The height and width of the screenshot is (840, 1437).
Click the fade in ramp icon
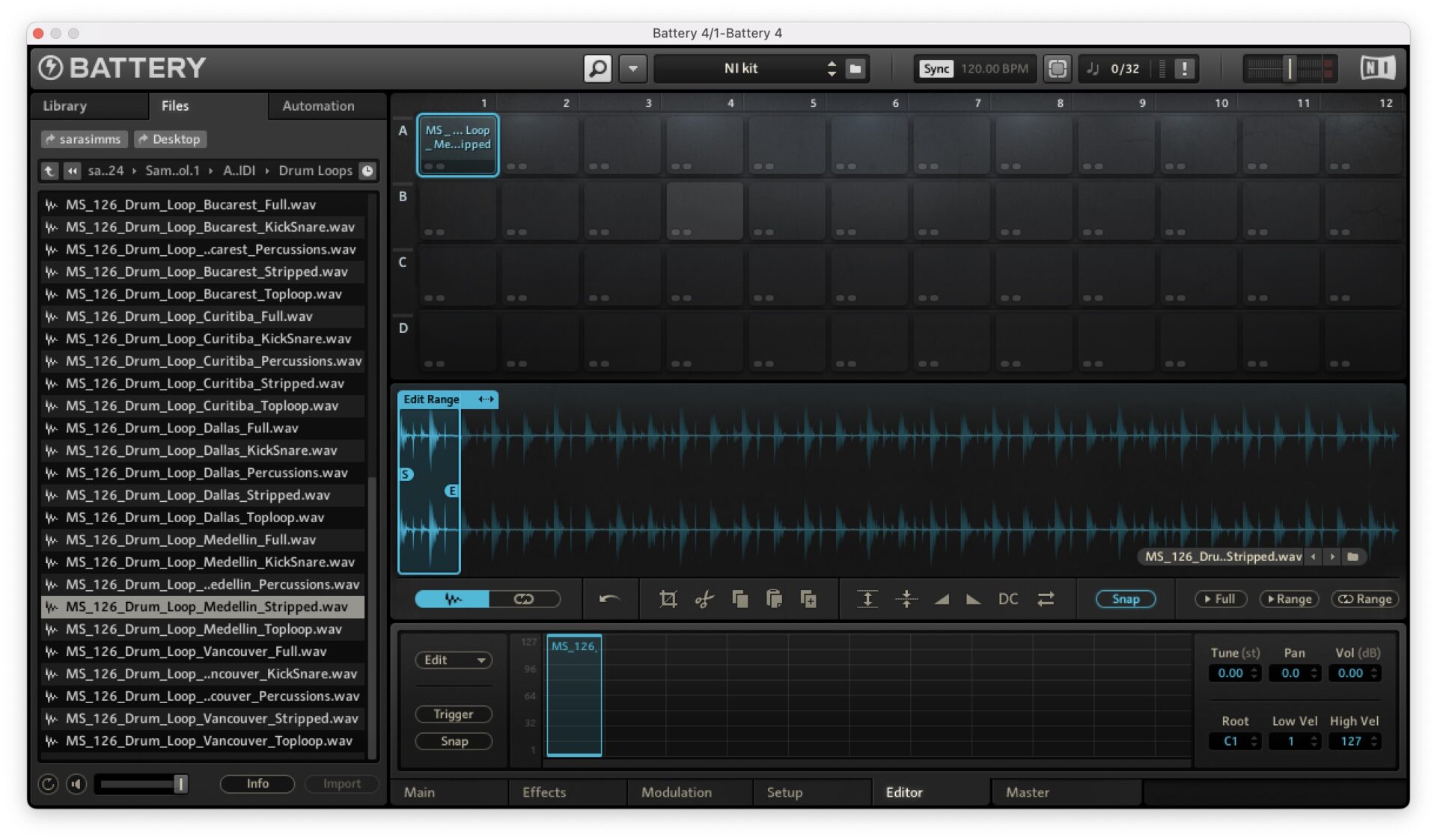(x=942, y=599)
